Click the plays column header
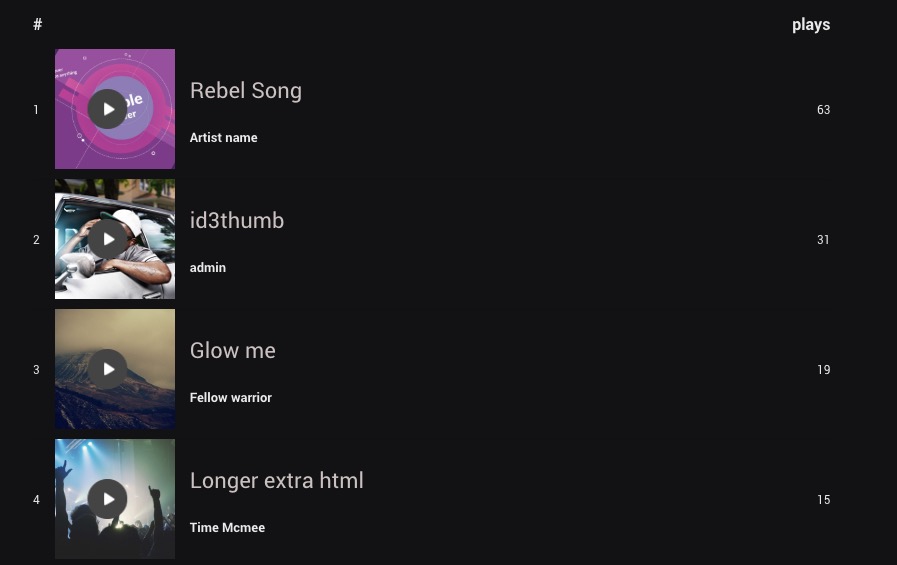This screenshot has height=565, width=897. point(811,25)
